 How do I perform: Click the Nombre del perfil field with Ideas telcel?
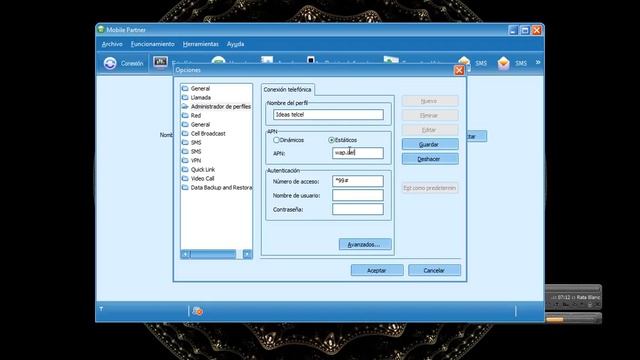tap(329, 115)
